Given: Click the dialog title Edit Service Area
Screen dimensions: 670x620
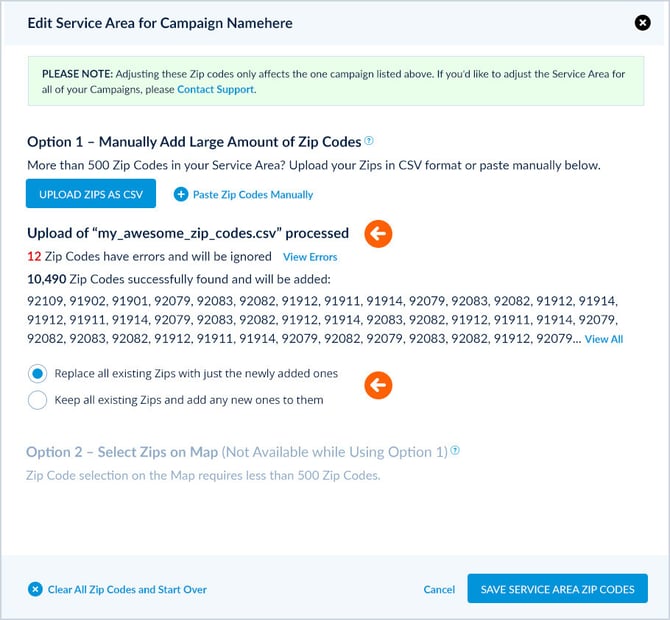Looking at the screenshot, I should point(160,23).
